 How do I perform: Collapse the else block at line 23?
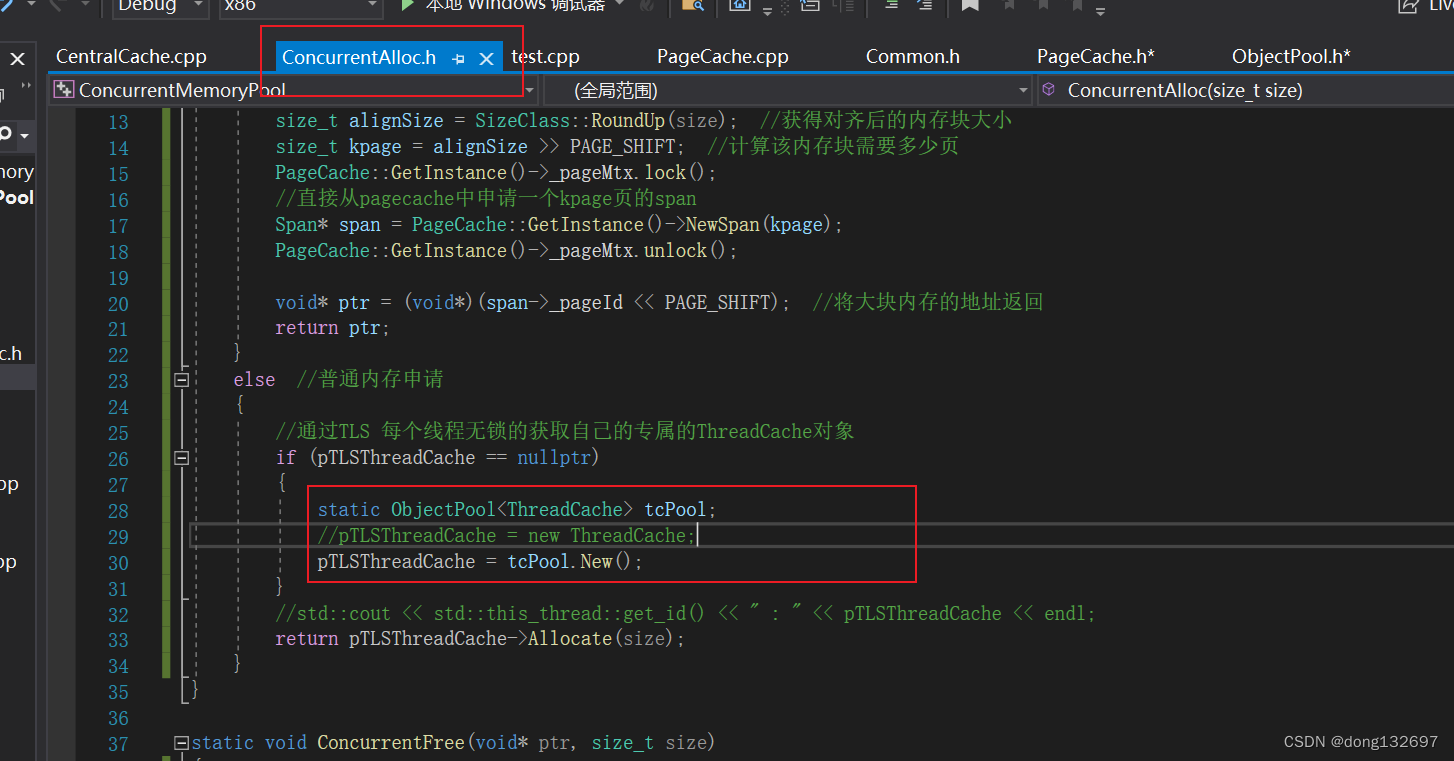click(181, 380)
